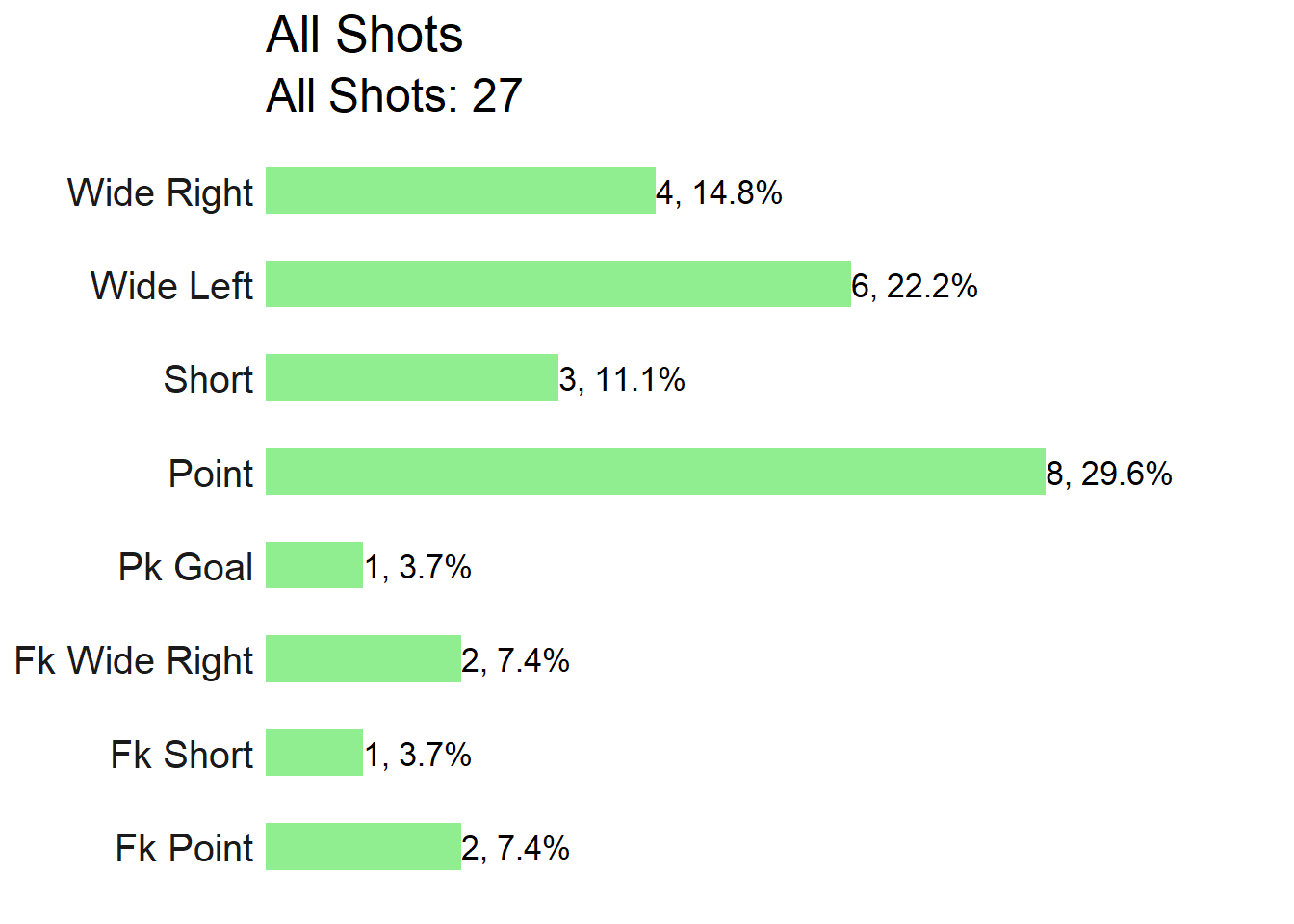Click the '4, 14.8%' value label
Screen dimensions: 1294x924
(719, 192)
